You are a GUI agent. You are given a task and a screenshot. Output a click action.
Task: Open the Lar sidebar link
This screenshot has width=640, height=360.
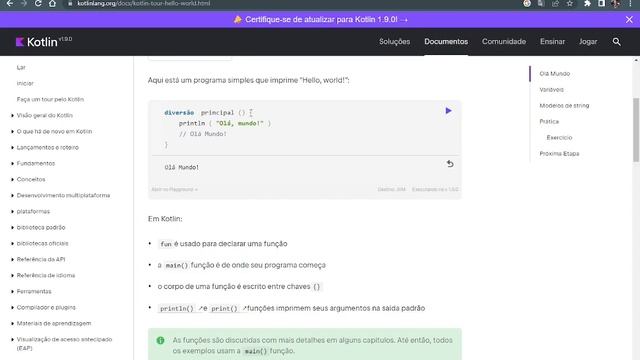[x=21, y=67]
